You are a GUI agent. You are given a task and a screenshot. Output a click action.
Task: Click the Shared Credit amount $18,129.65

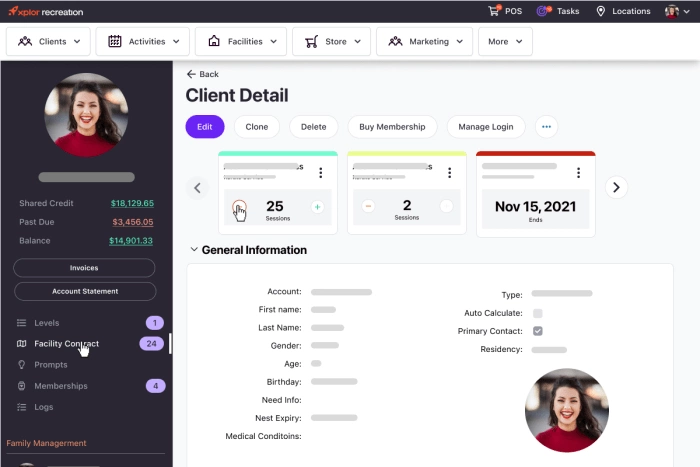(x=132, y=203)
